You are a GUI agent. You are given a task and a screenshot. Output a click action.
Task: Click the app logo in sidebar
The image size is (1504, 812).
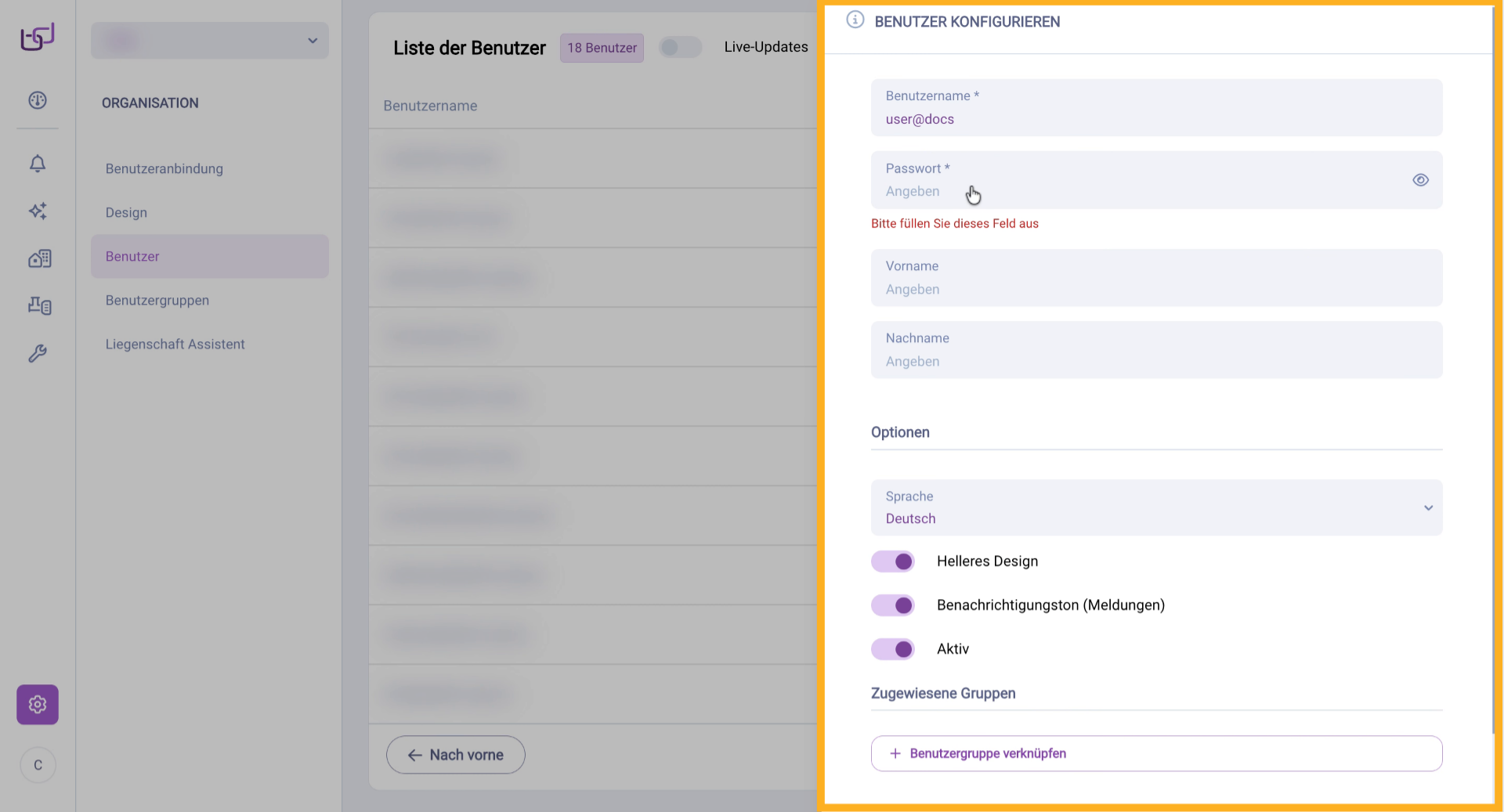tap(38, 37)
